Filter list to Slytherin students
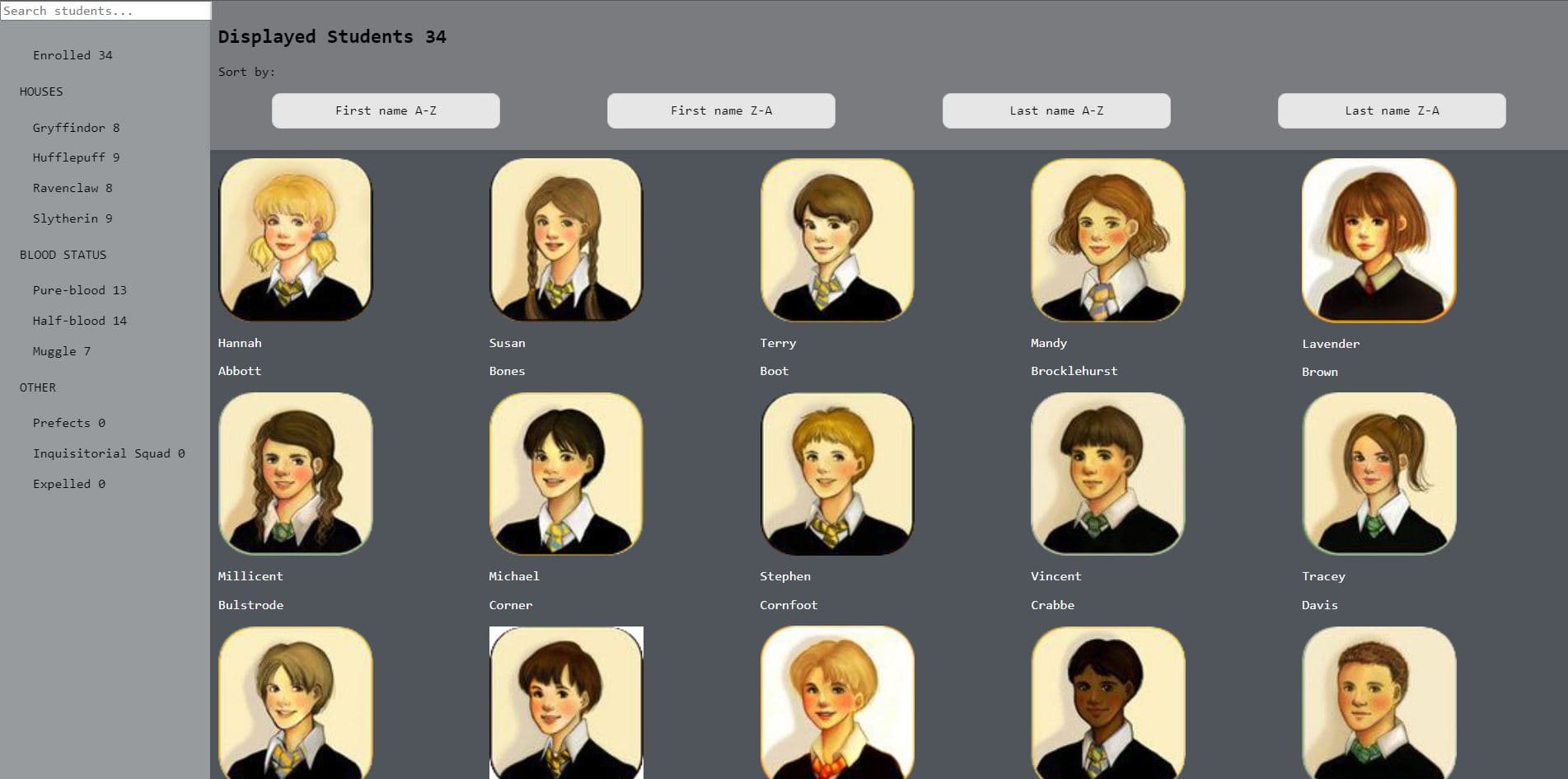 tap(73, 218)
